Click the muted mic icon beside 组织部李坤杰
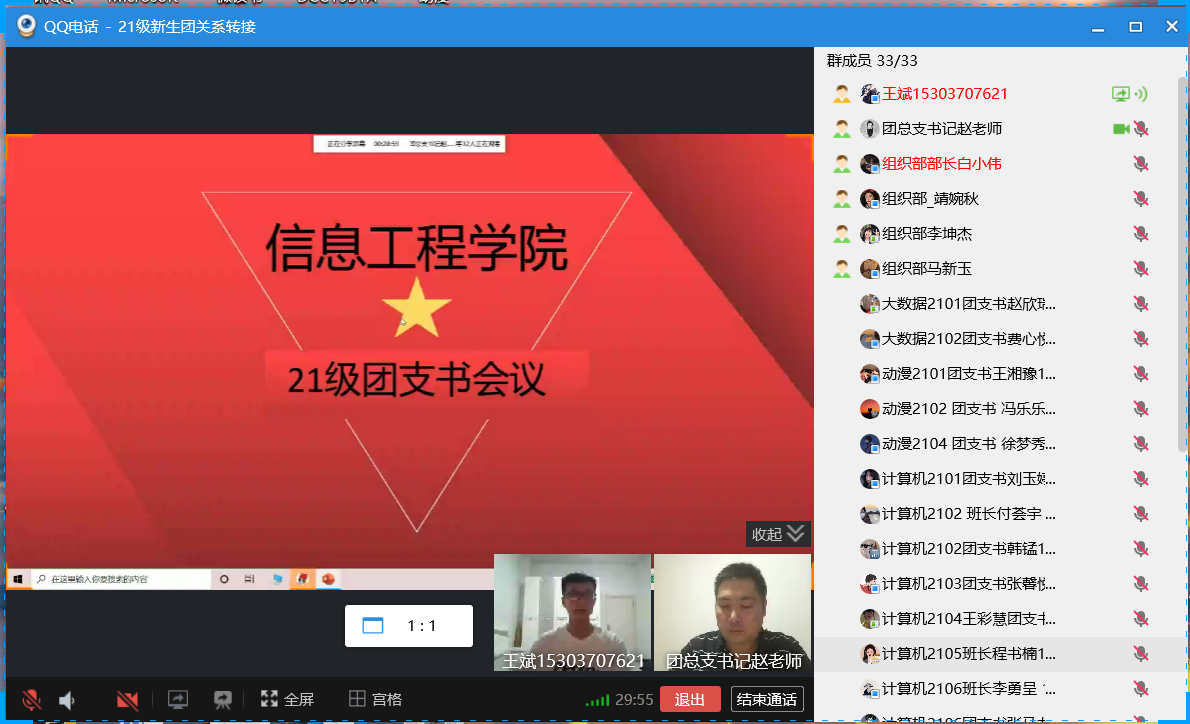 [1140, 234]
